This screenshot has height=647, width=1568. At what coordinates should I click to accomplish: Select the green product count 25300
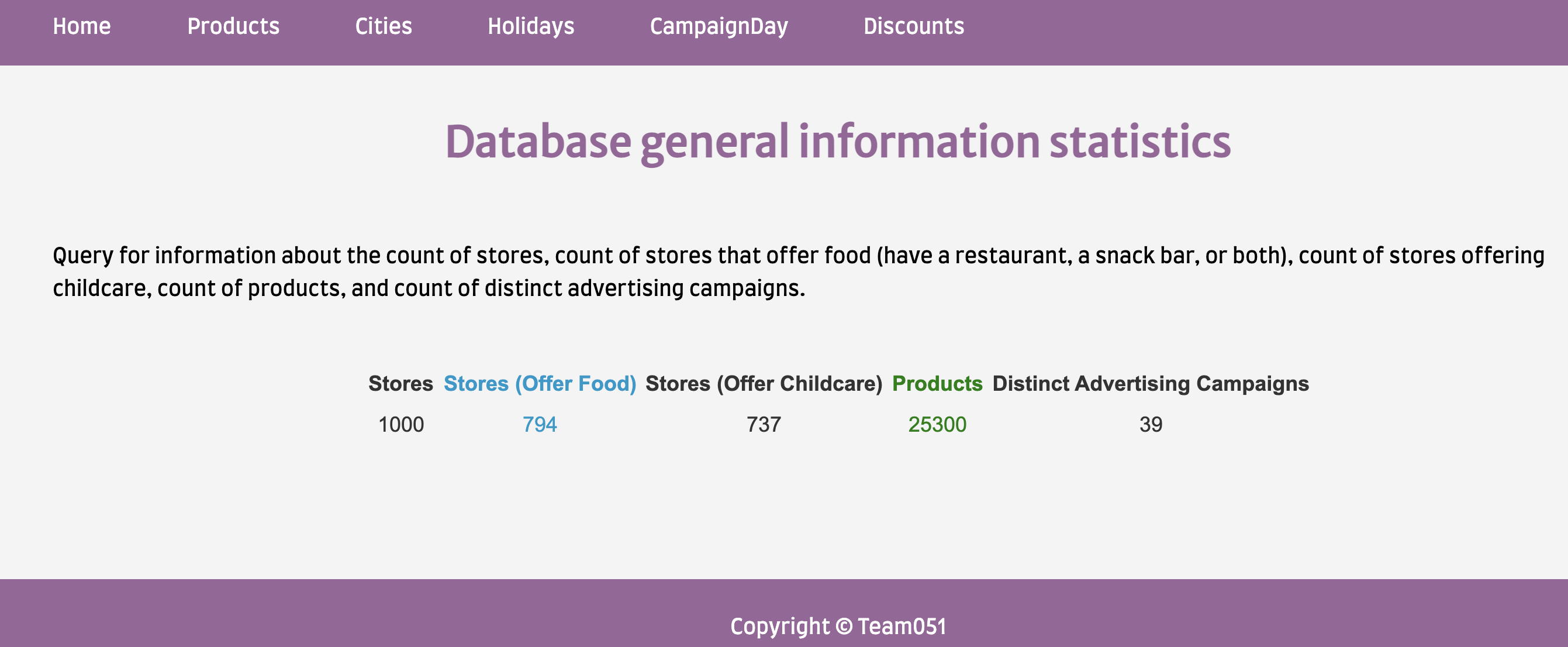tap(937, 425)
